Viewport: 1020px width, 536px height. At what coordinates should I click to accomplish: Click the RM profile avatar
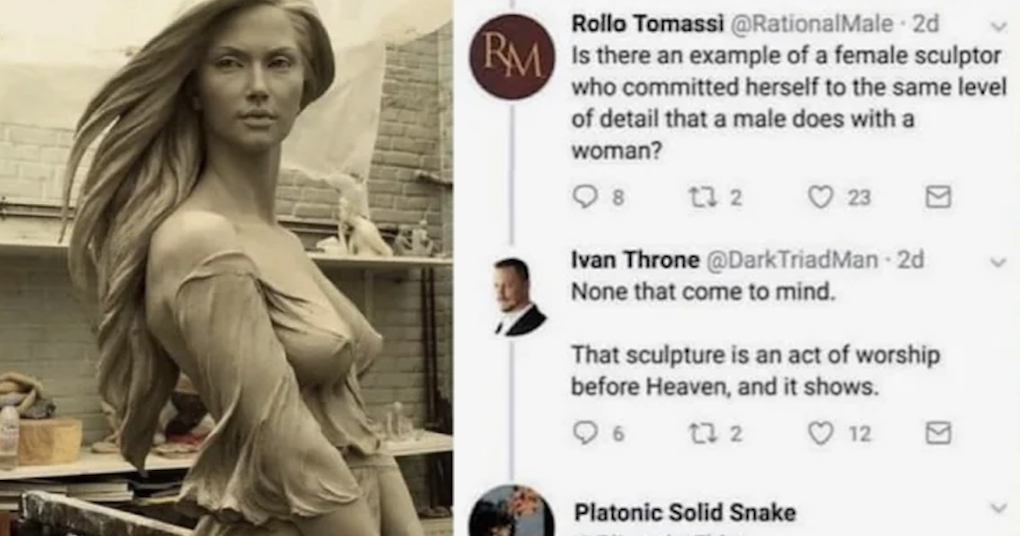512,56
